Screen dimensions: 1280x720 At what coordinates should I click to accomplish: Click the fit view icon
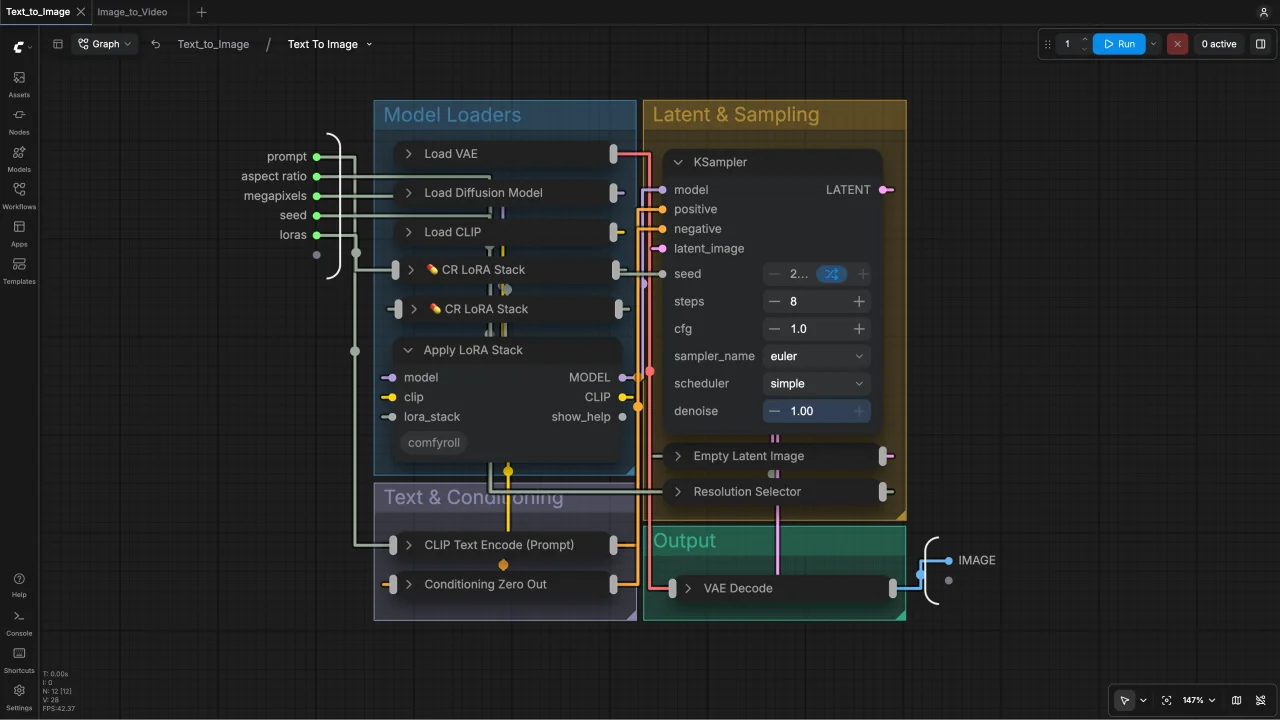[x=1166, y=700]
